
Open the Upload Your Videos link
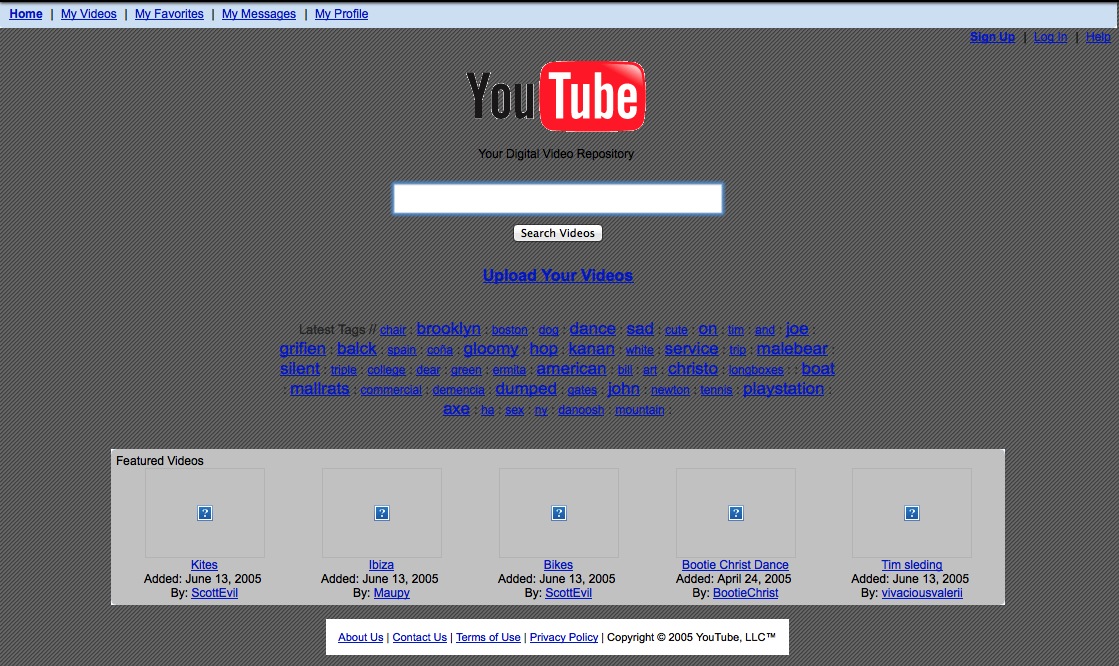click(x=557, y=276)
